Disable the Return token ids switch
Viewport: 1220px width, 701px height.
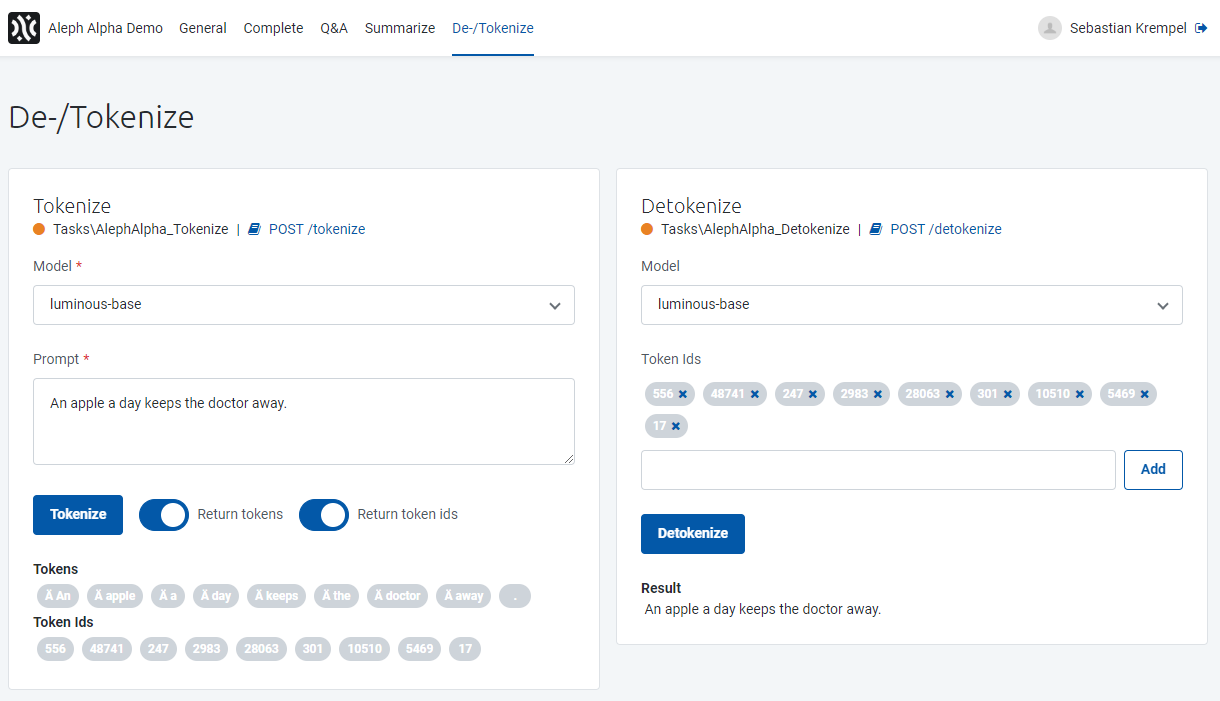324,515
